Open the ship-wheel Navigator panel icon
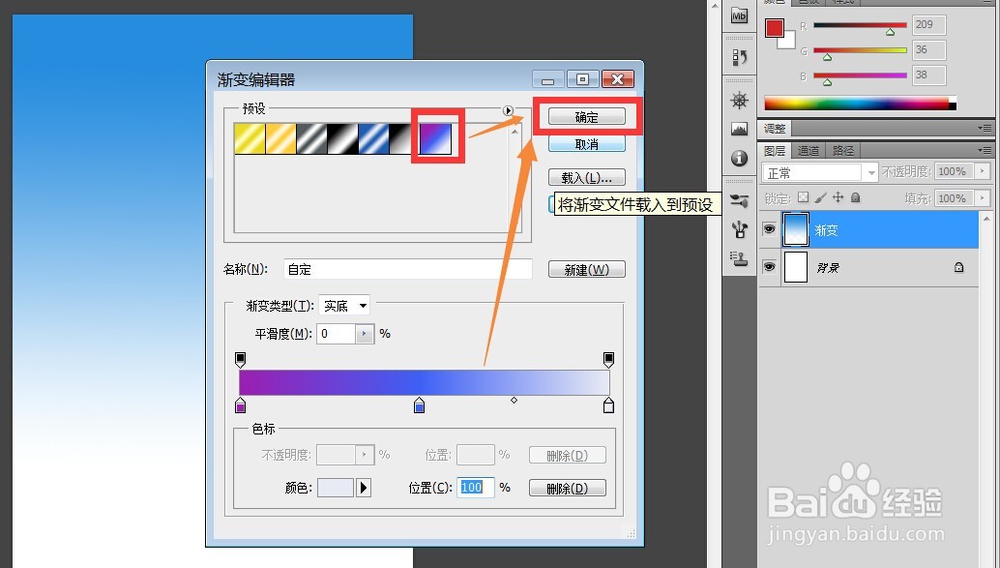The height and width of the screenshot is (568, 1000). [739, 100]
